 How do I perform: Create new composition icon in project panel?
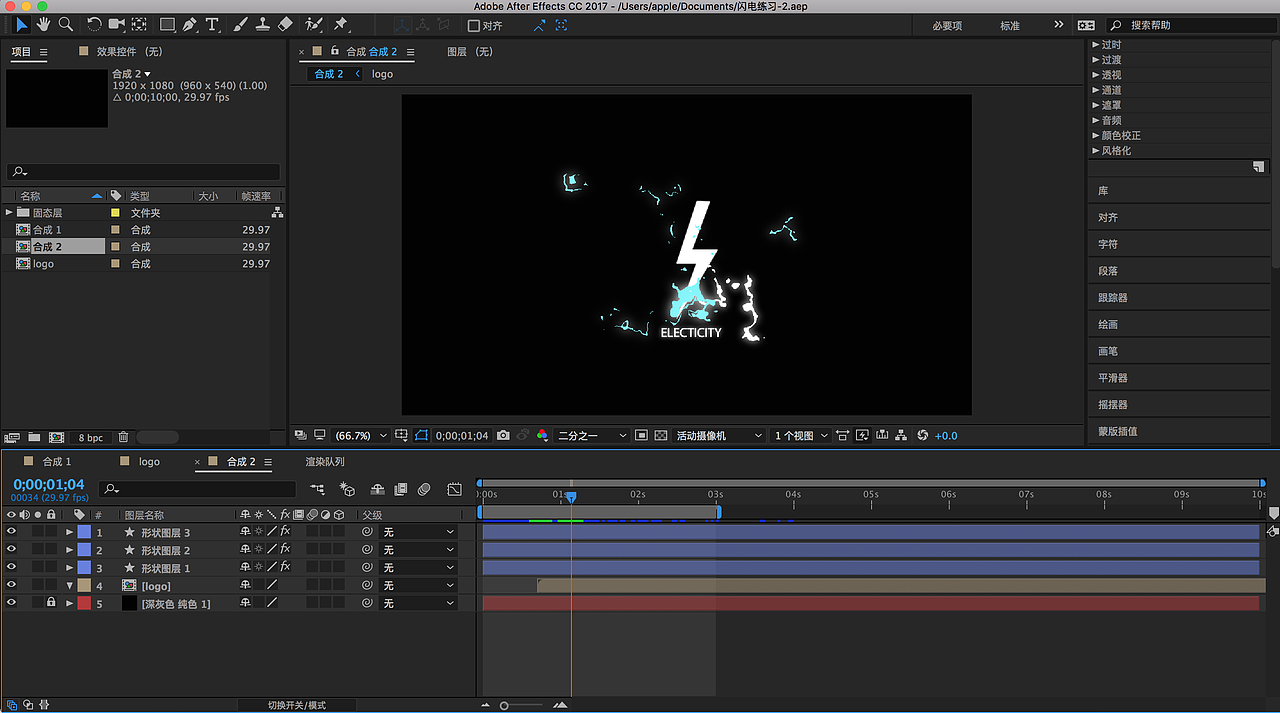(56, 437)
